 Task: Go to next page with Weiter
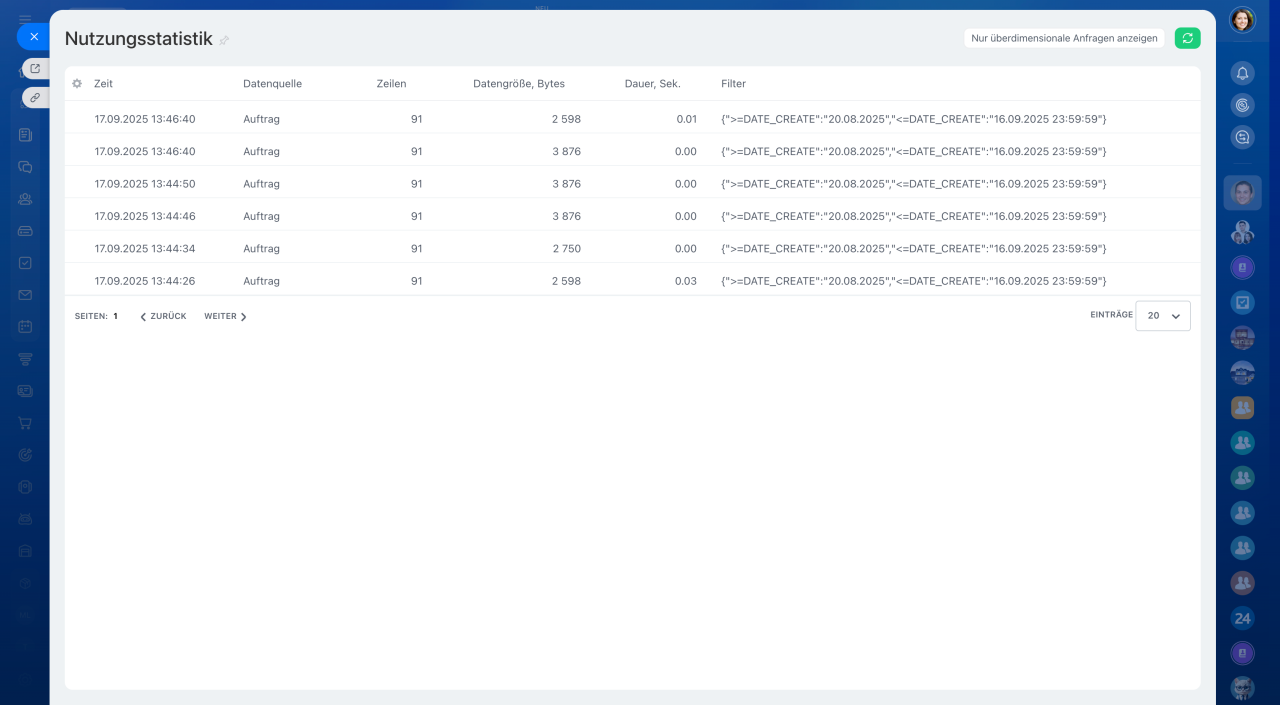(x=225, y=316)
